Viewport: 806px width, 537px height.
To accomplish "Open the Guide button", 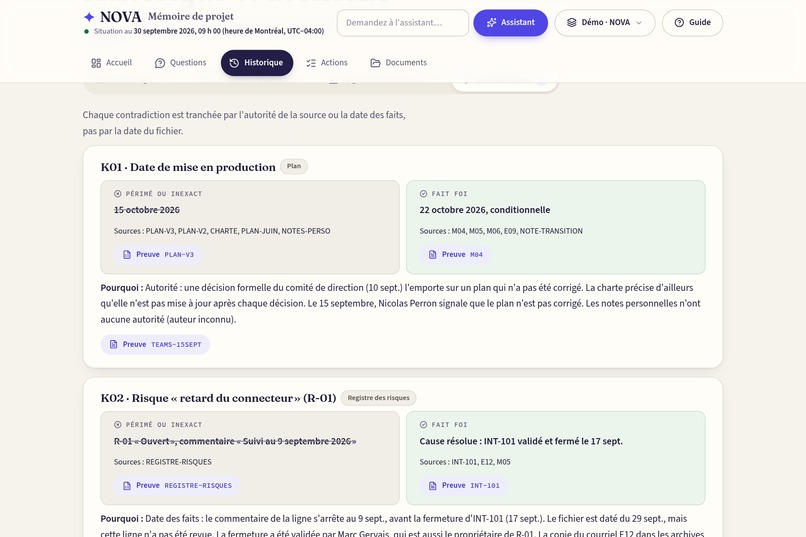I will 692,23.
